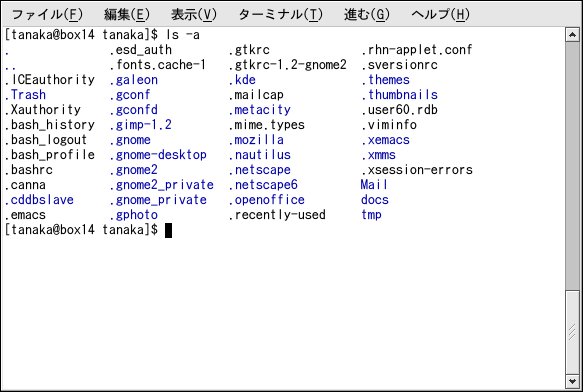This screenshot has height=392, width=583.
Task: Click the scrollbar down arrow
Action: [x=572, y=381]
